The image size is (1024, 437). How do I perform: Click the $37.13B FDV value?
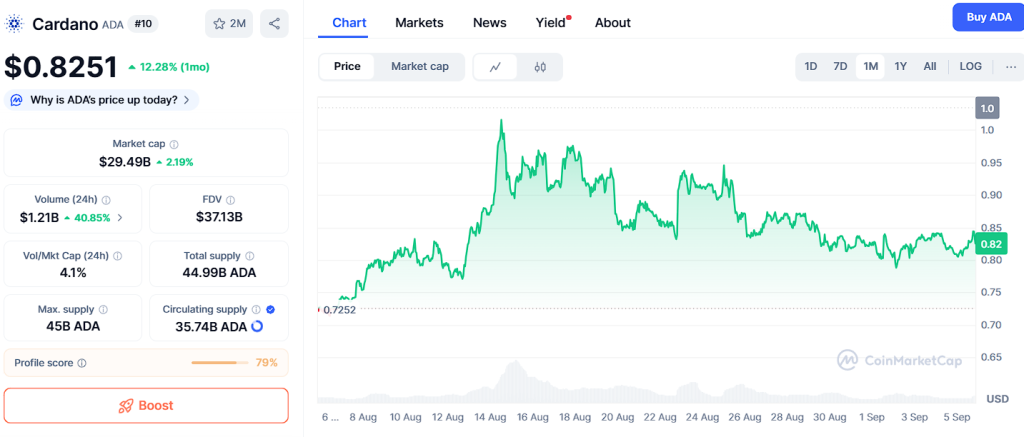(x=219, y=218)
